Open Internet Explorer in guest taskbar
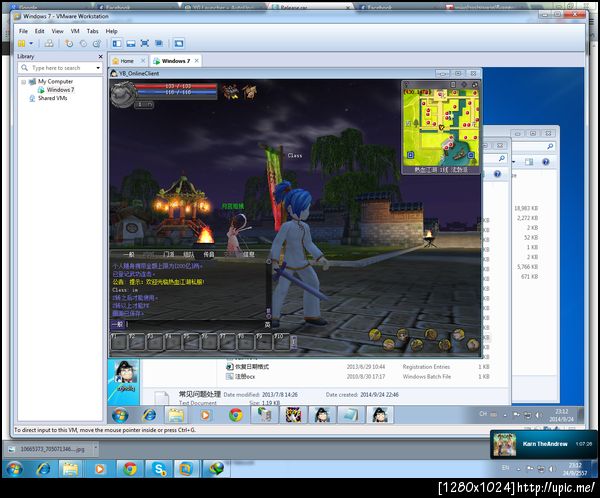Screen dimensions: 600x498 149,415
